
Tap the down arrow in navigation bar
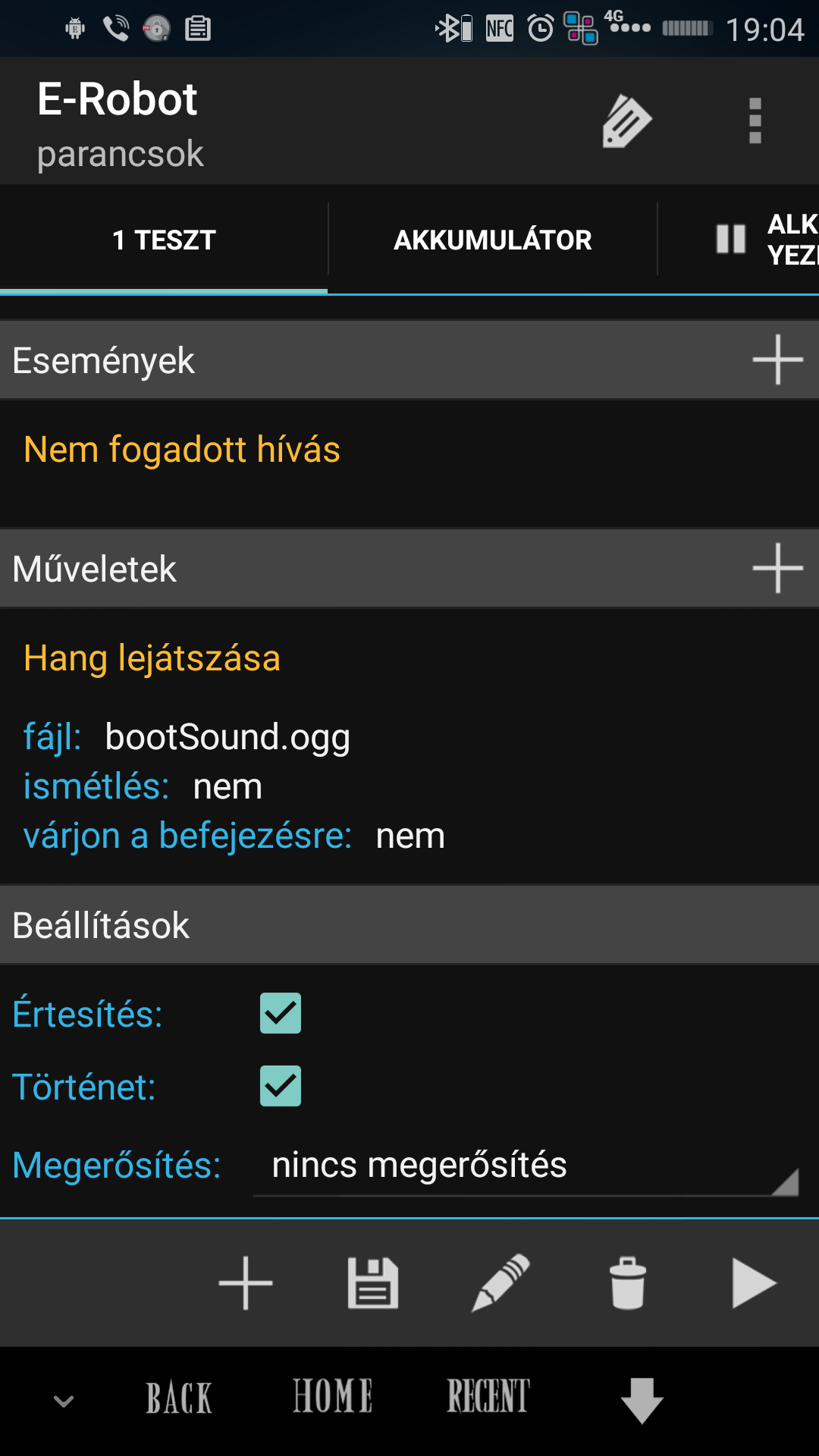642,1400
